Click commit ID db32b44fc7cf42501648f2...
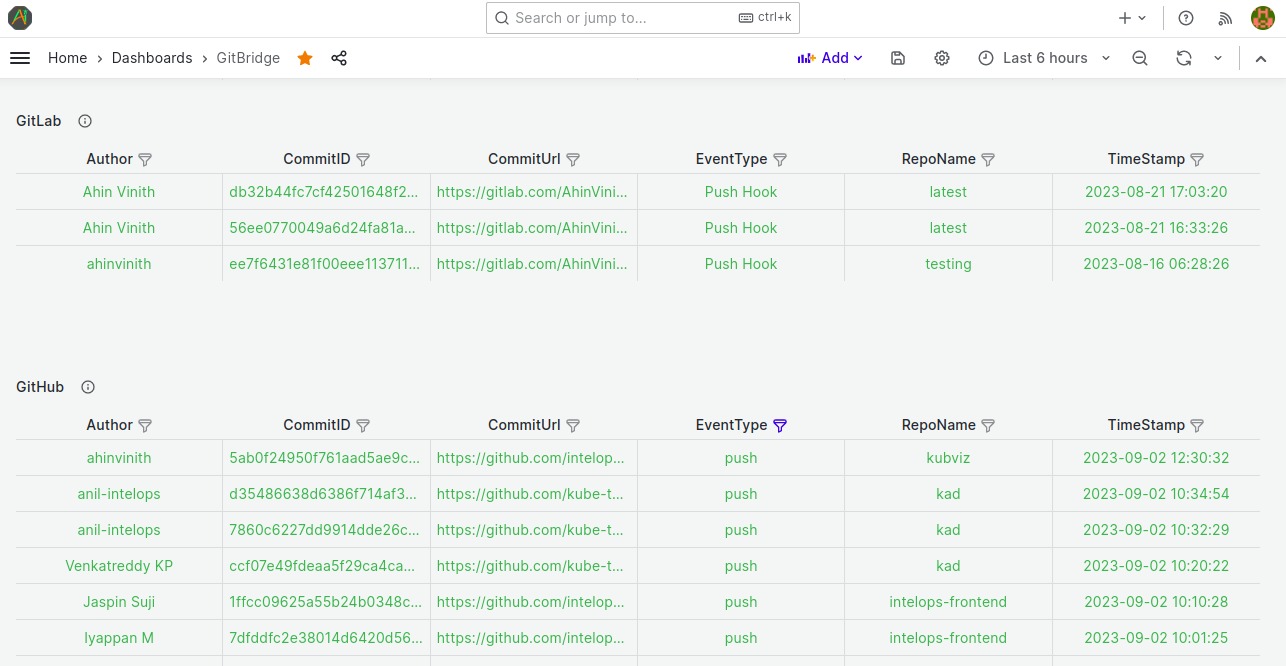Viewport: 1286px width, 666px height. coord(324,192)
